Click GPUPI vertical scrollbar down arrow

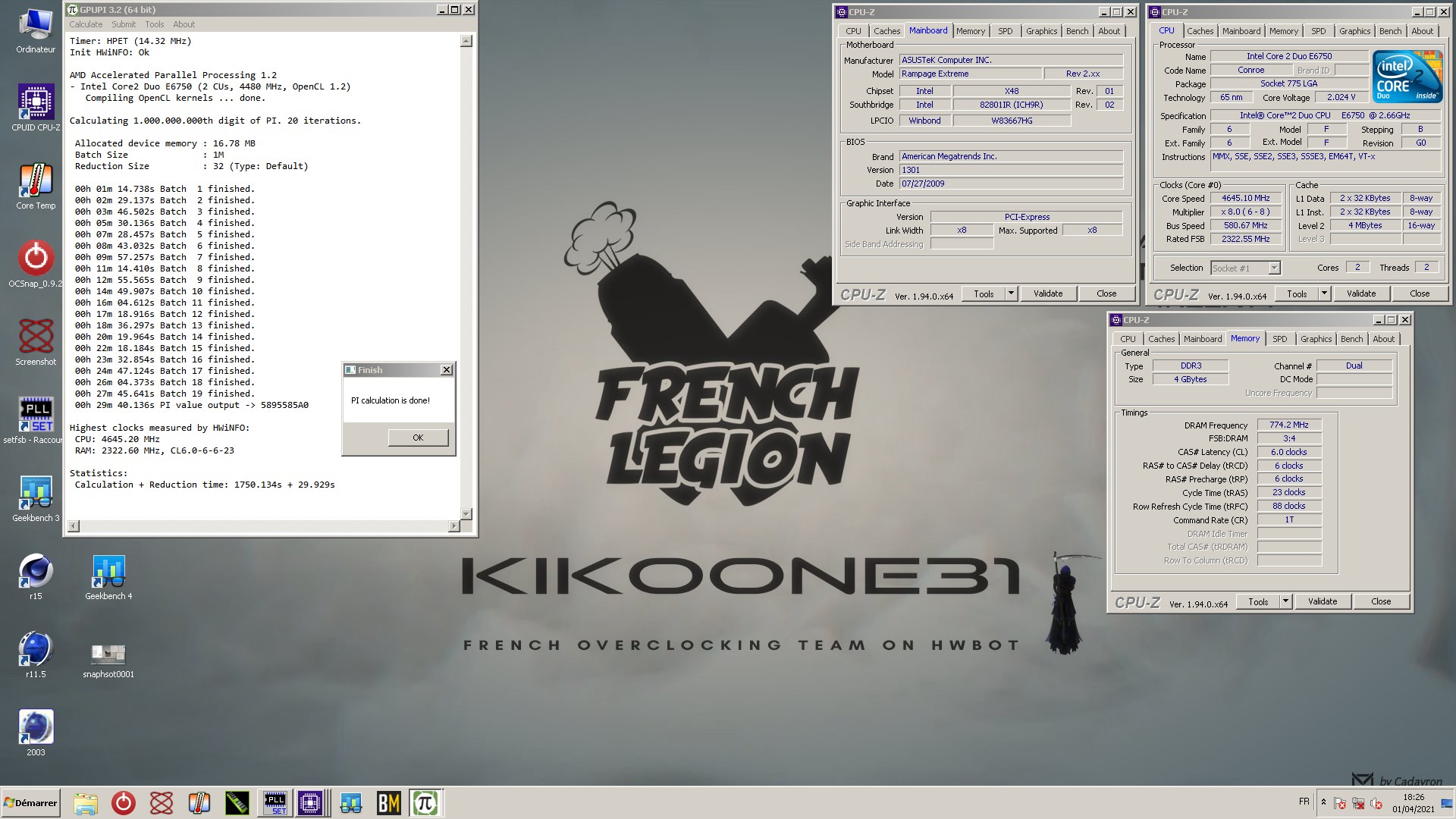tap(466, 514)
